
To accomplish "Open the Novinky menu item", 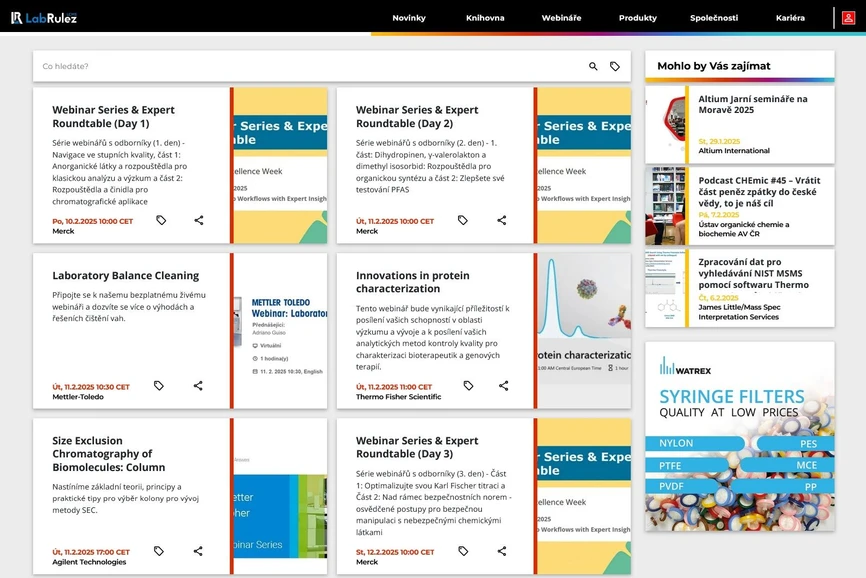I will point(409,18).
